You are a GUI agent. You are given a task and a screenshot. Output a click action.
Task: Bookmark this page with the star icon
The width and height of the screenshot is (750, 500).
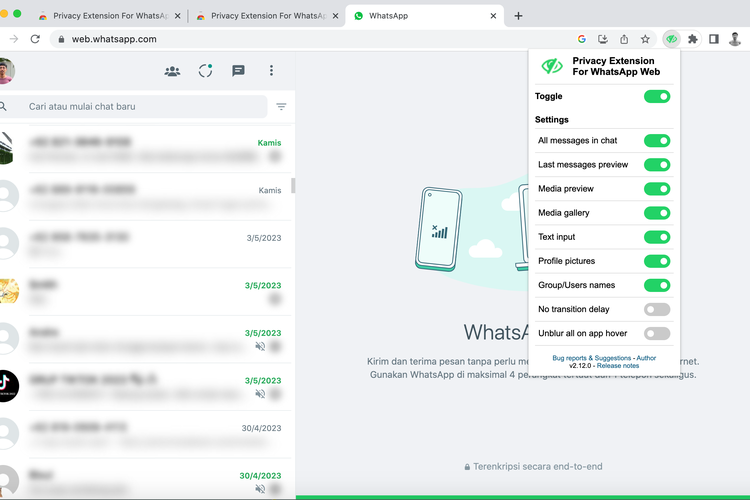[x=645, y=39]
